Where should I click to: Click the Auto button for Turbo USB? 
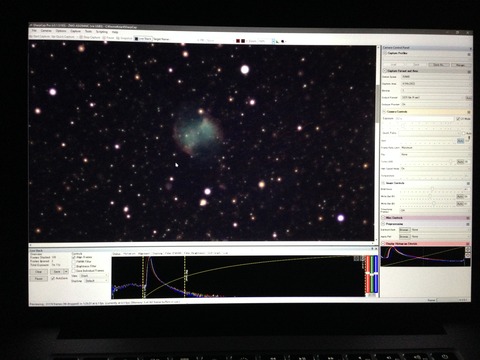(460, 162)
